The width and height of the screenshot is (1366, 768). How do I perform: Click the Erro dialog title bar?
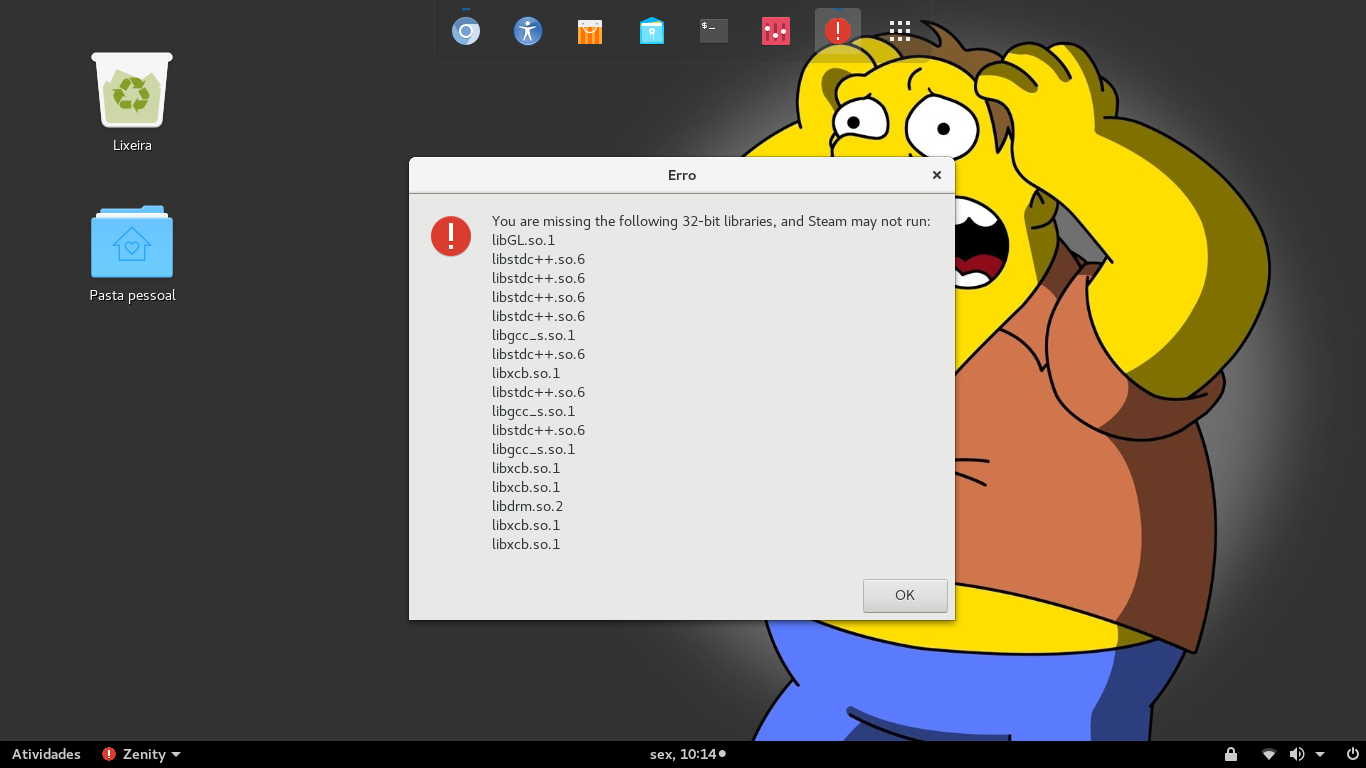click(x=682, y=175)
